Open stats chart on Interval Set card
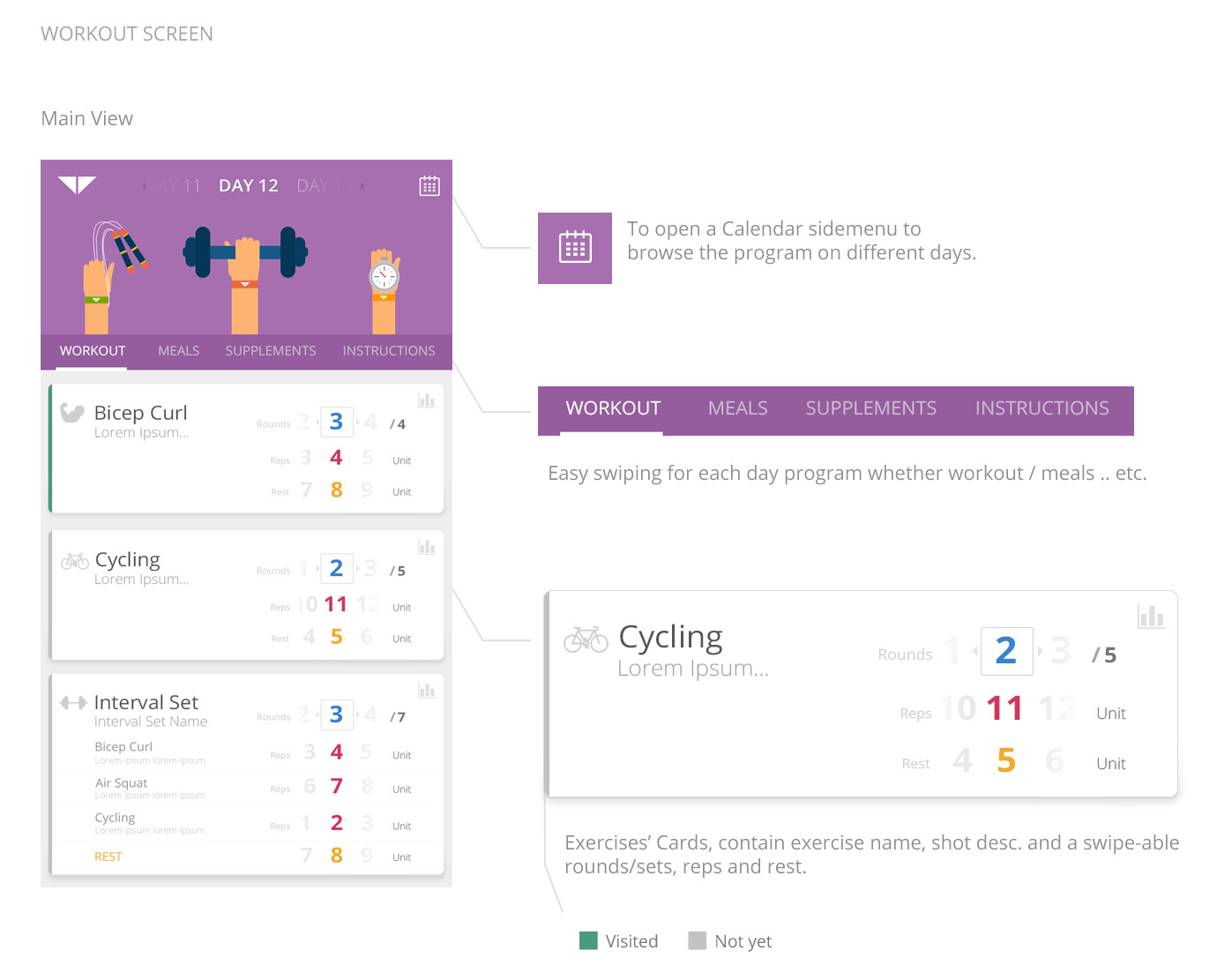 point(427,690)
